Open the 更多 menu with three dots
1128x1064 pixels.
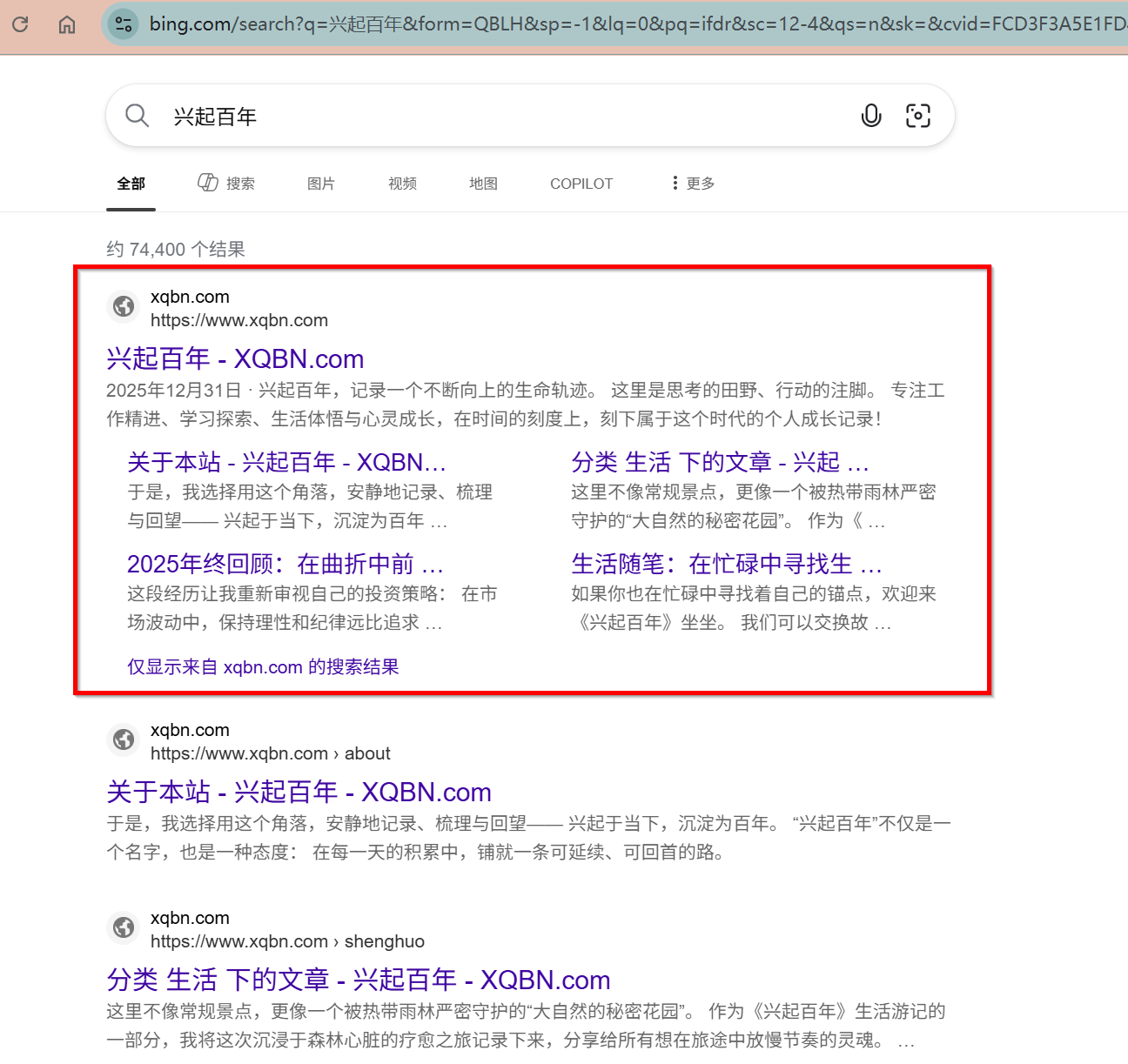[x=693, y=183]
